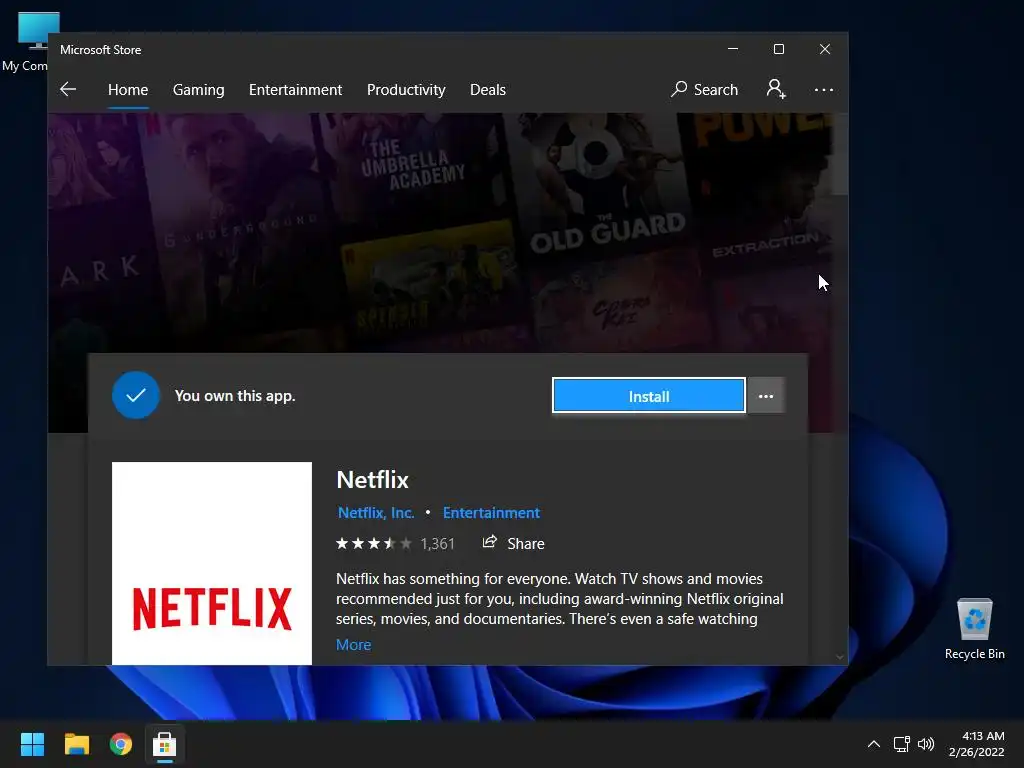Click the scroll down arrow of Store page
This screenshot has height=768, width=1024.
tap(840, 658)
